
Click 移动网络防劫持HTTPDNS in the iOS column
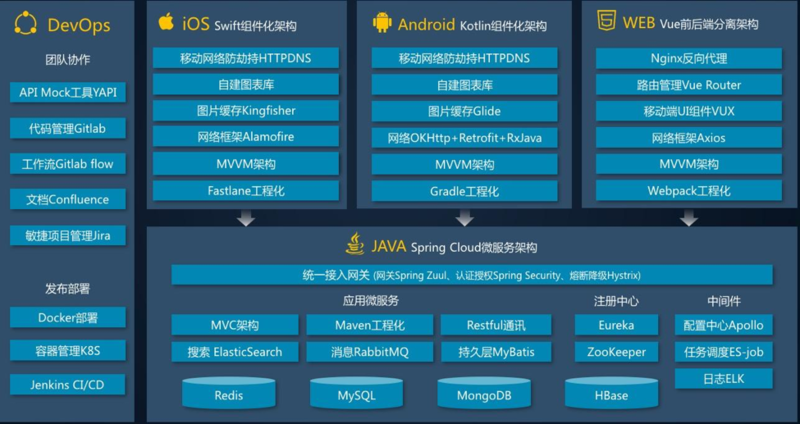pos(246,58)
